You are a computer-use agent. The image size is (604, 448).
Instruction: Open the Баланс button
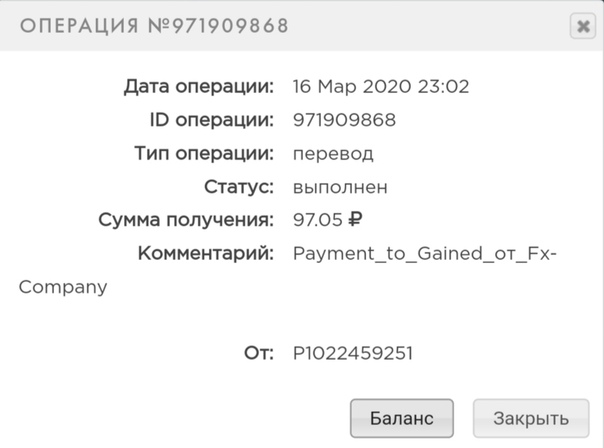(402, 418)
